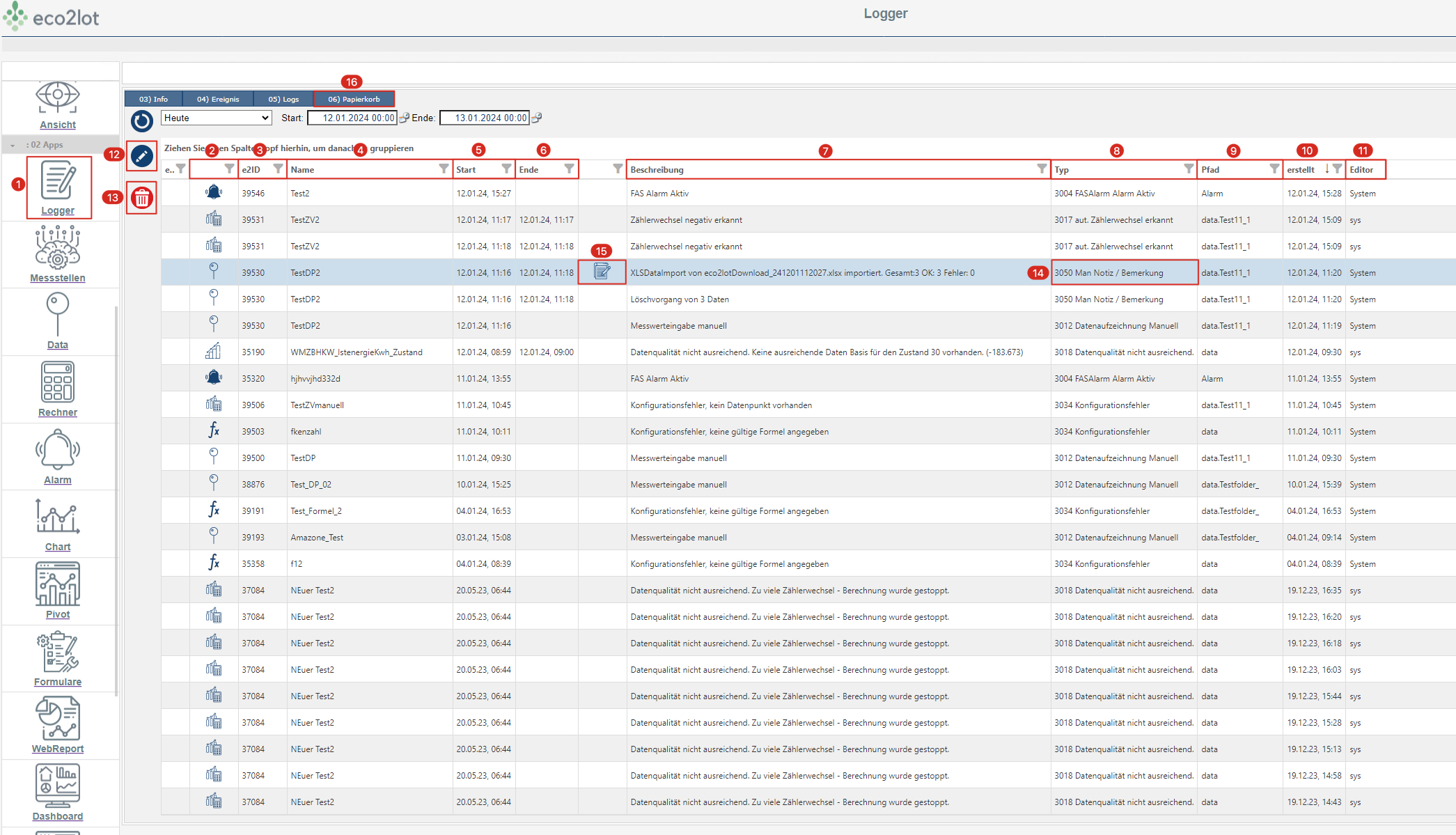1456x835 pixels.
Task: Open the Data app
Action: coord(58,314)
